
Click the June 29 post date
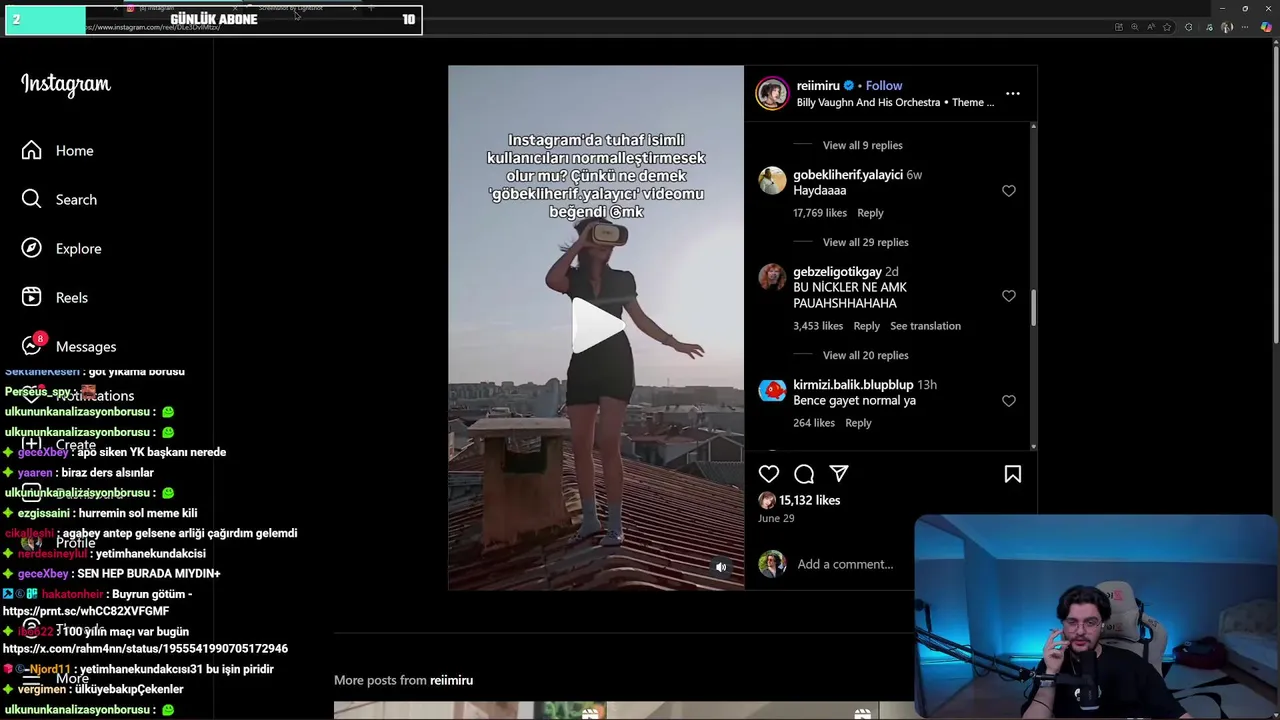coord(776,518)
